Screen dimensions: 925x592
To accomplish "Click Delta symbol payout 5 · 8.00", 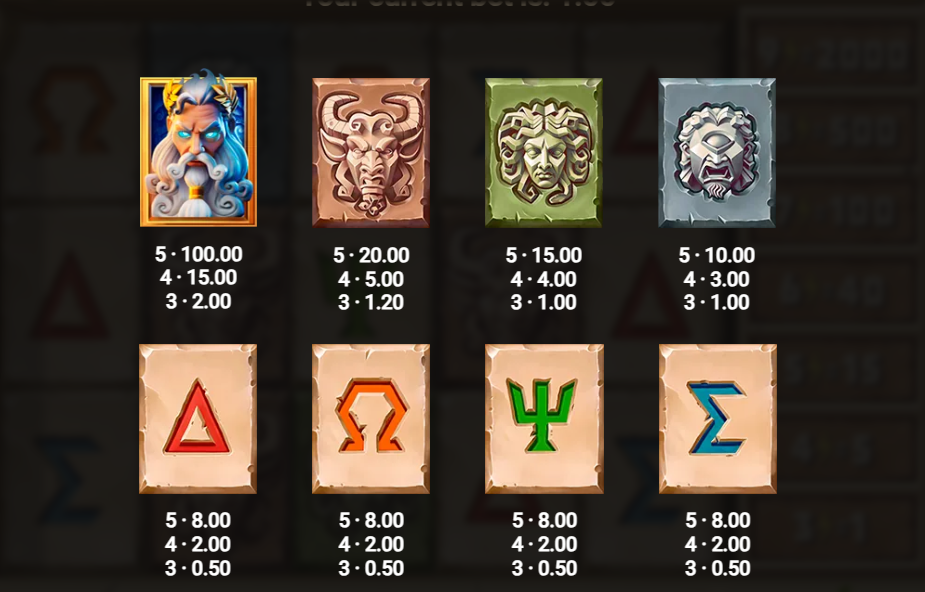I will tap(198, 520).
